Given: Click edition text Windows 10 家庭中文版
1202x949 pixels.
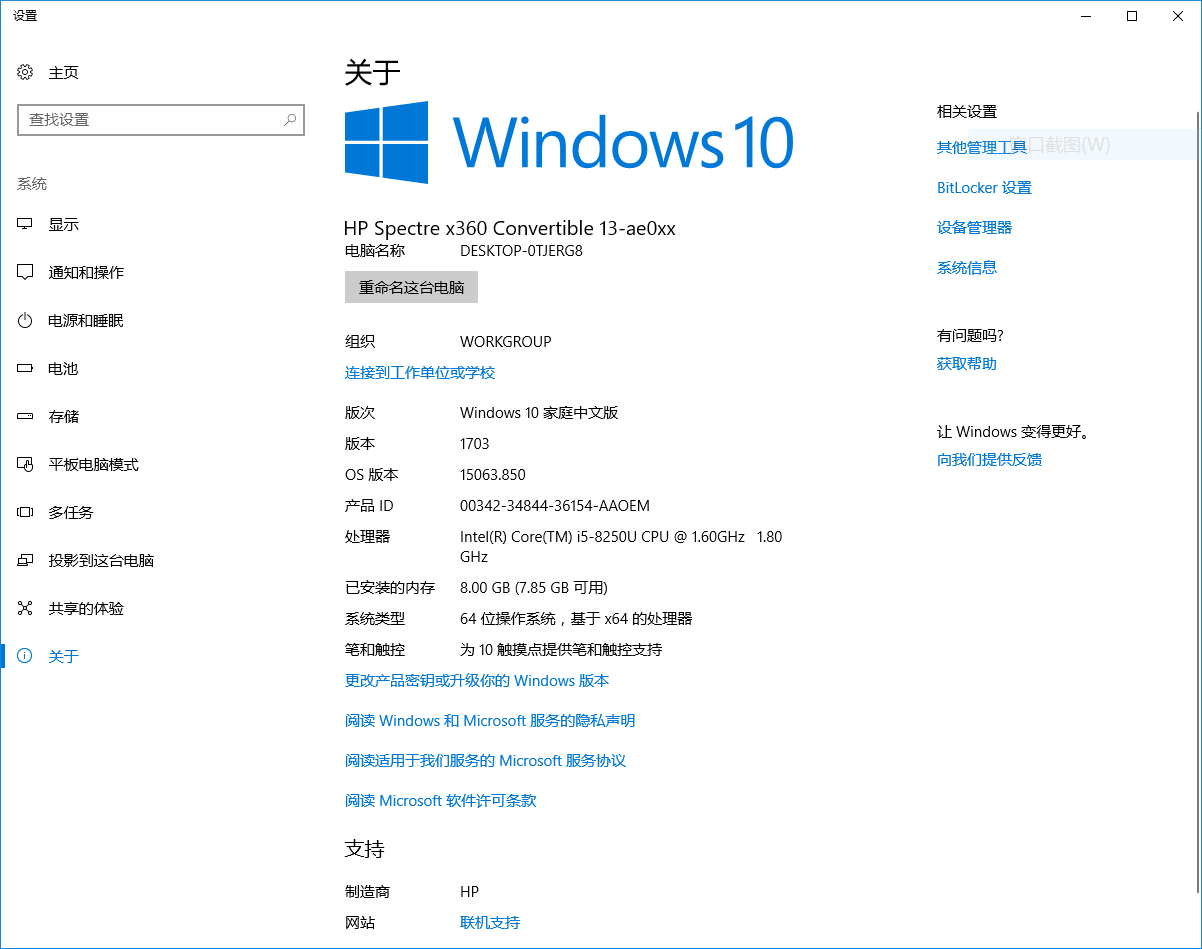Looking at the screenshot, I should point(539,412).
